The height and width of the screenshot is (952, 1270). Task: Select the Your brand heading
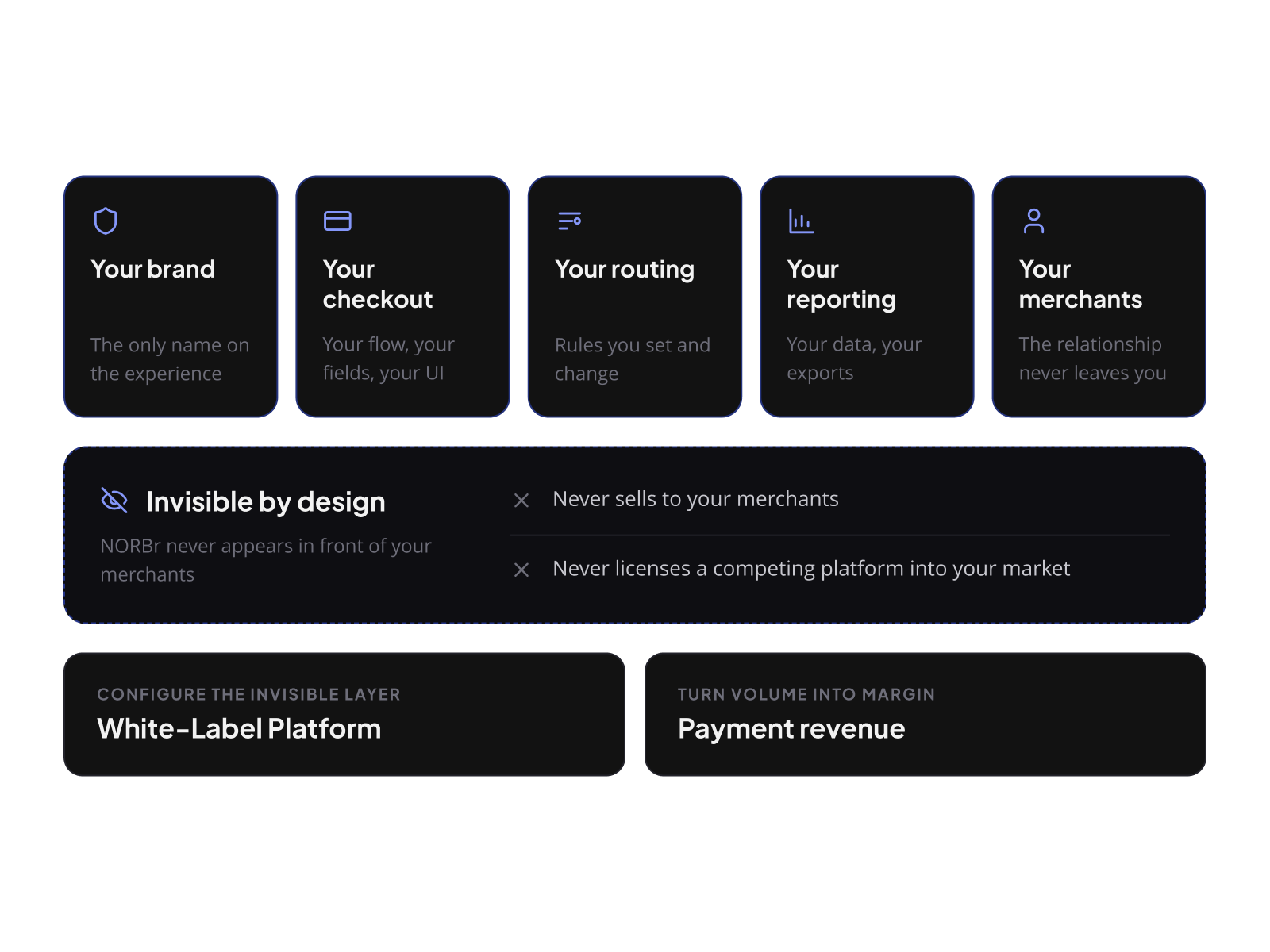tap(153, 270)
